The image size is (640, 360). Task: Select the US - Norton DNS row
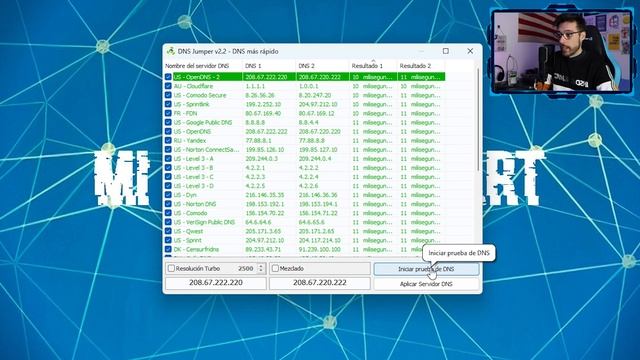click(x=304, y=204)
